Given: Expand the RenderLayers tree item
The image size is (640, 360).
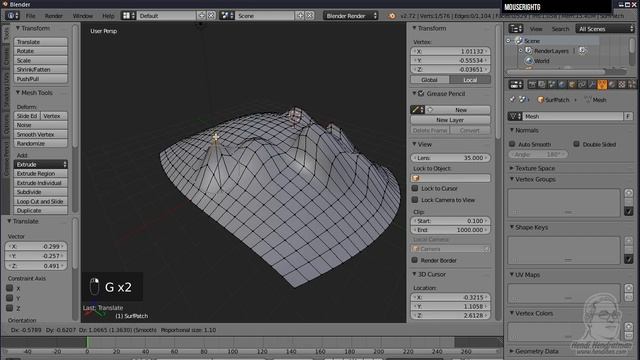Looking at the screenshot, I should [521, 51].
